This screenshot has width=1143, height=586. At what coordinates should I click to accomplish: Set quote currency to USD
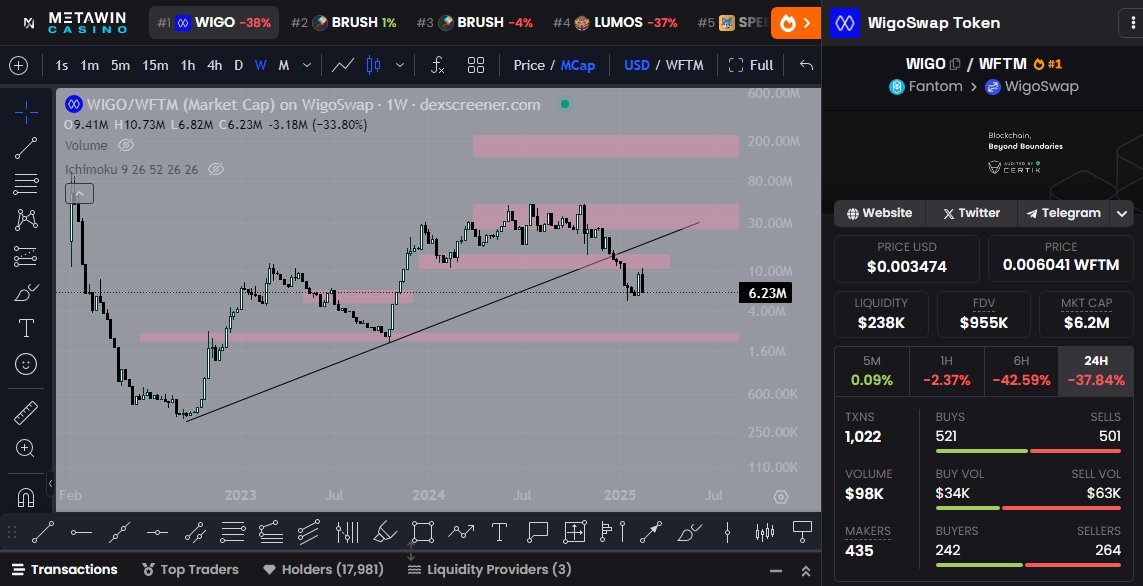[x=636, y=66]
